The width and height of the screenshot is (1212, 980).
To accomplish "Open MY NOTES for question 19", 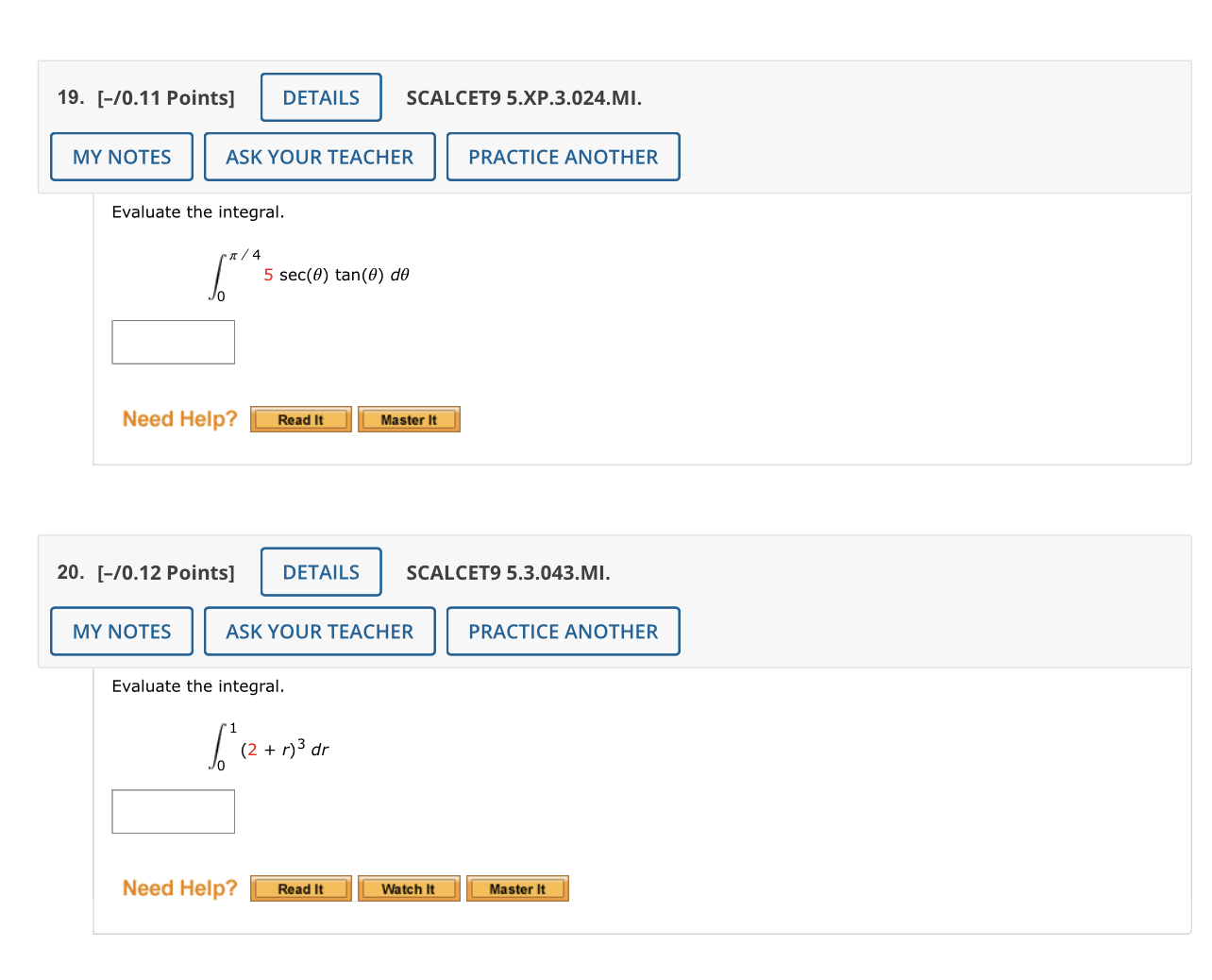I will coord(122,157).
